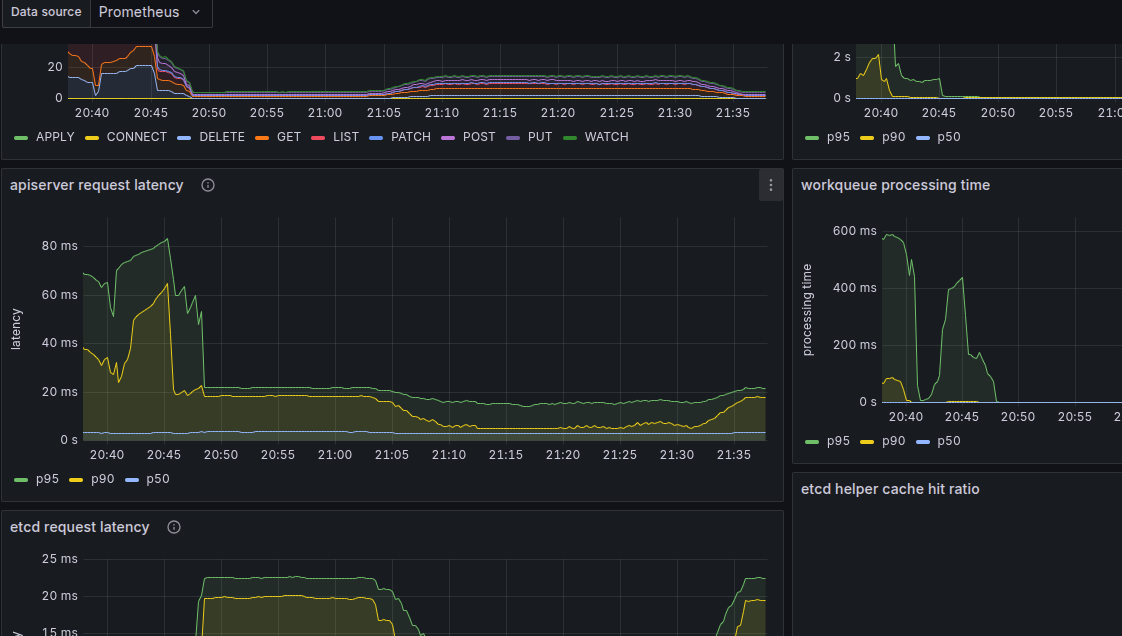This screenshot has width=1122, height=636.
Task: Toggle the CONNECT series in legend
Action: [136, 137]
